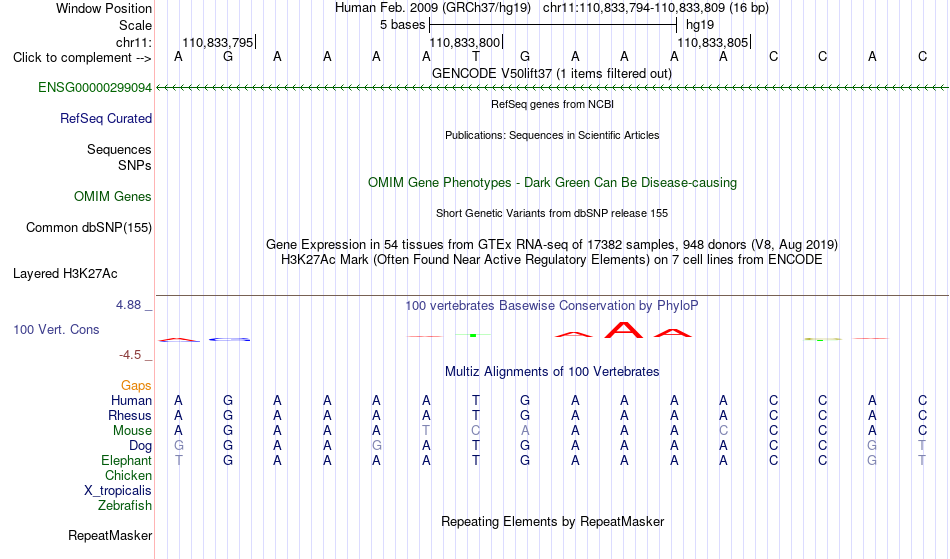This screenshot has height=559, width=950.
Task: Click the Mouse species label
Action: pos(133,431)
